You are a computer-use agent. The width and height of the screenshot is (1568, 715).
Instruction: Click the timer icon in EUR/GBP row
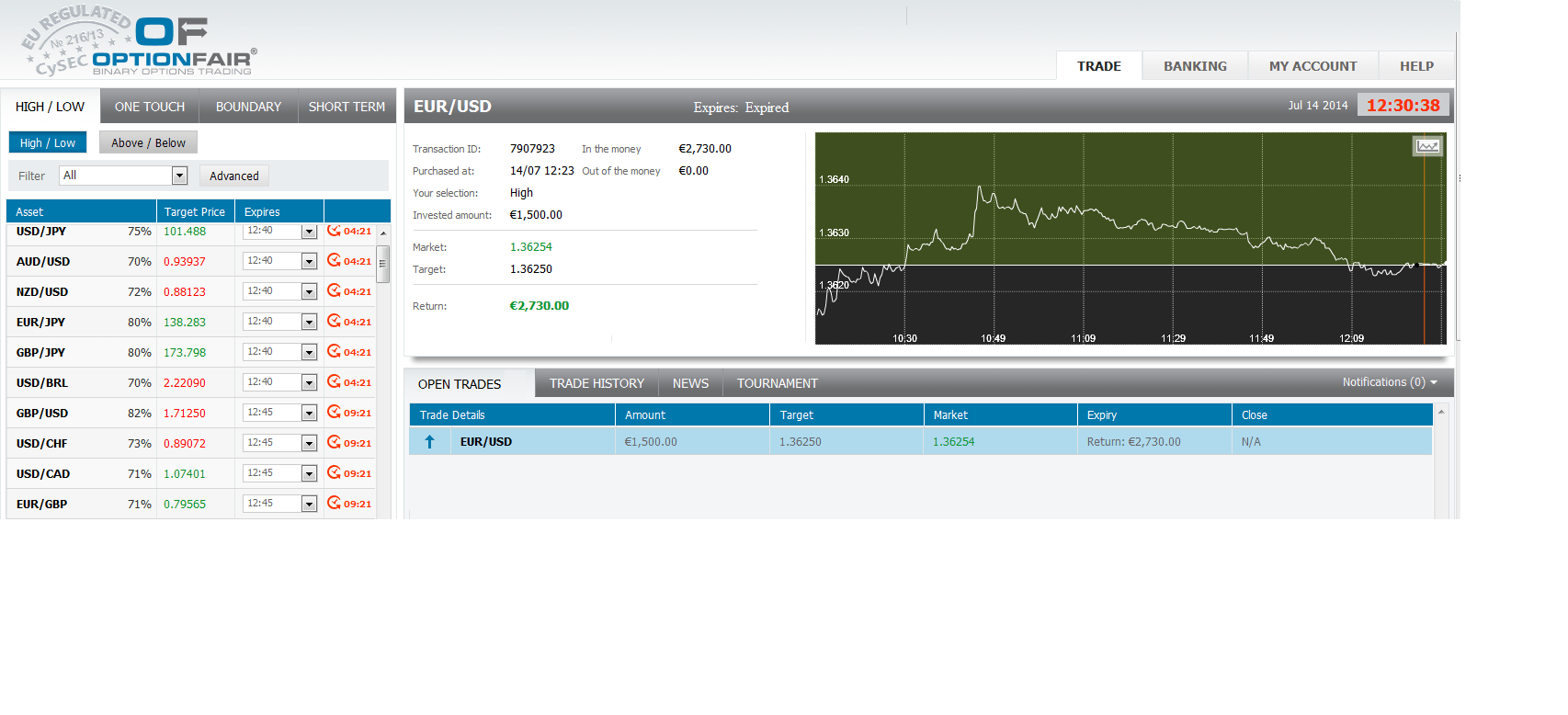[334, 504]
